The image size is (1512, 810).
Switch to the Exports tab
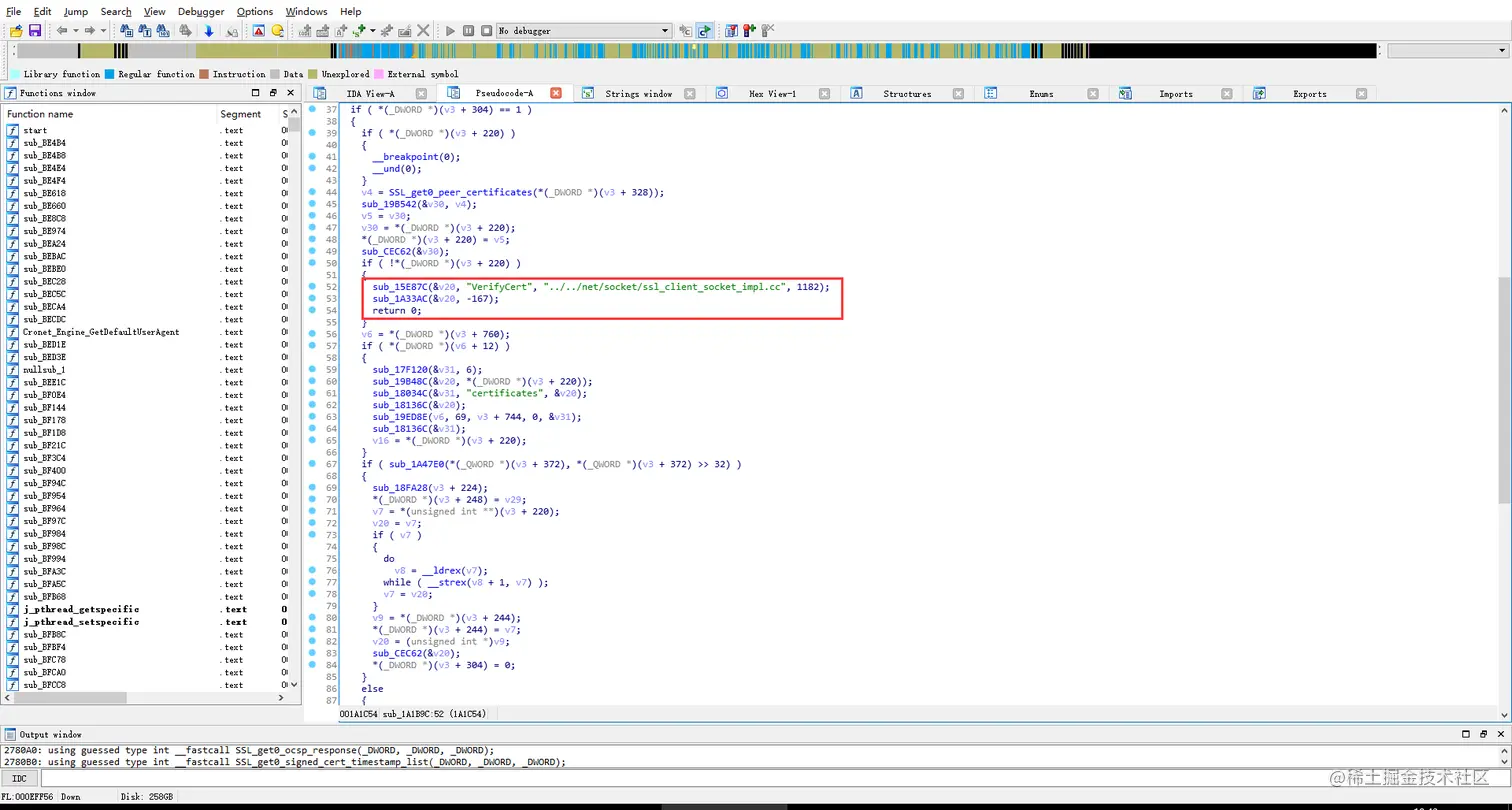[x=1310, y=94]
